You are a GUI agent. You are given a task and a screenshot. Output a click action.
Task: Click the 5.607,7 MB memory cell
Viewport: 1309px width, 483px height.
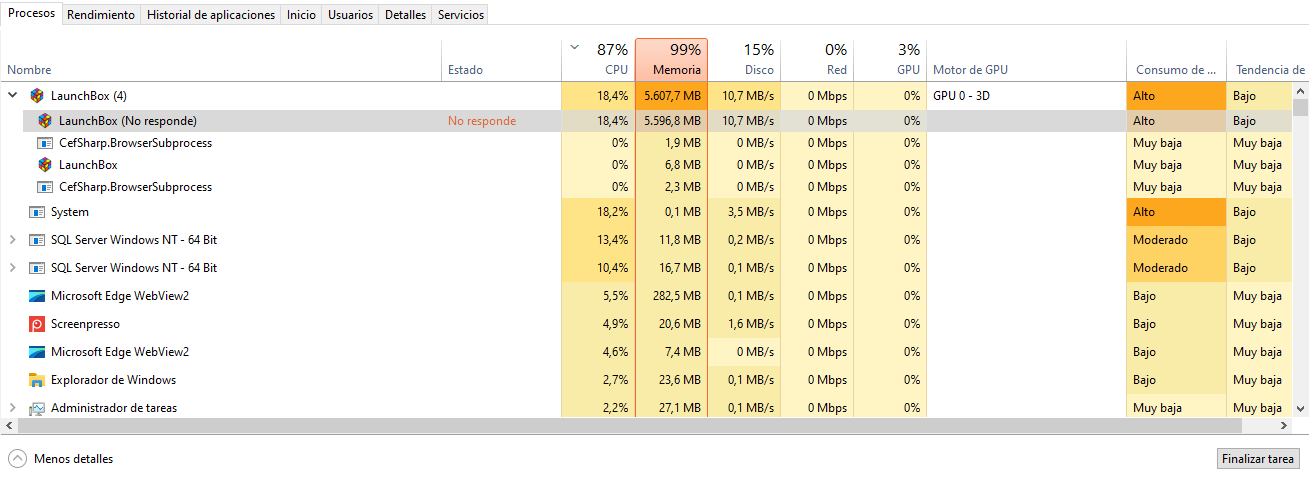(x=671, y=96)
